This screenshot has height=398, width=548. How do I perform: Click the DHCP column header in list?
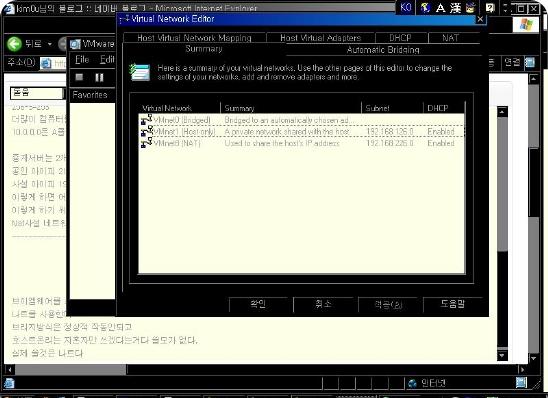tap(444, 108)
